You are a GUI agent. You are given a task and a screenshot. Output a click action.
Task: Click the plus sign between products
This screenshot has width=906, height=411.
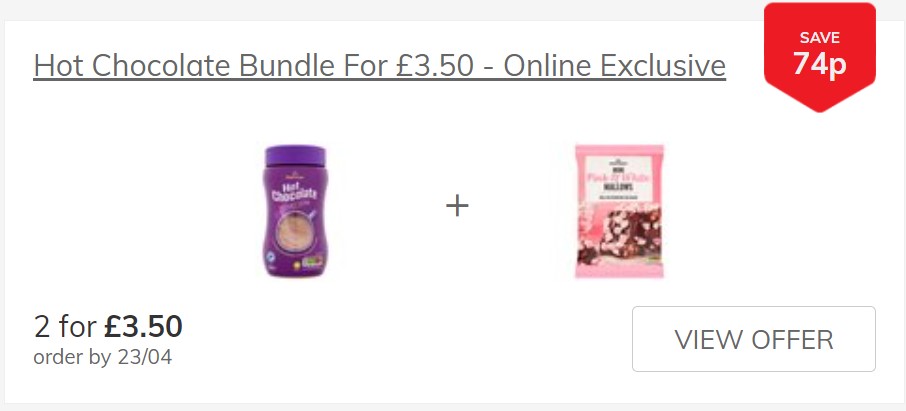tap(457, 206)
